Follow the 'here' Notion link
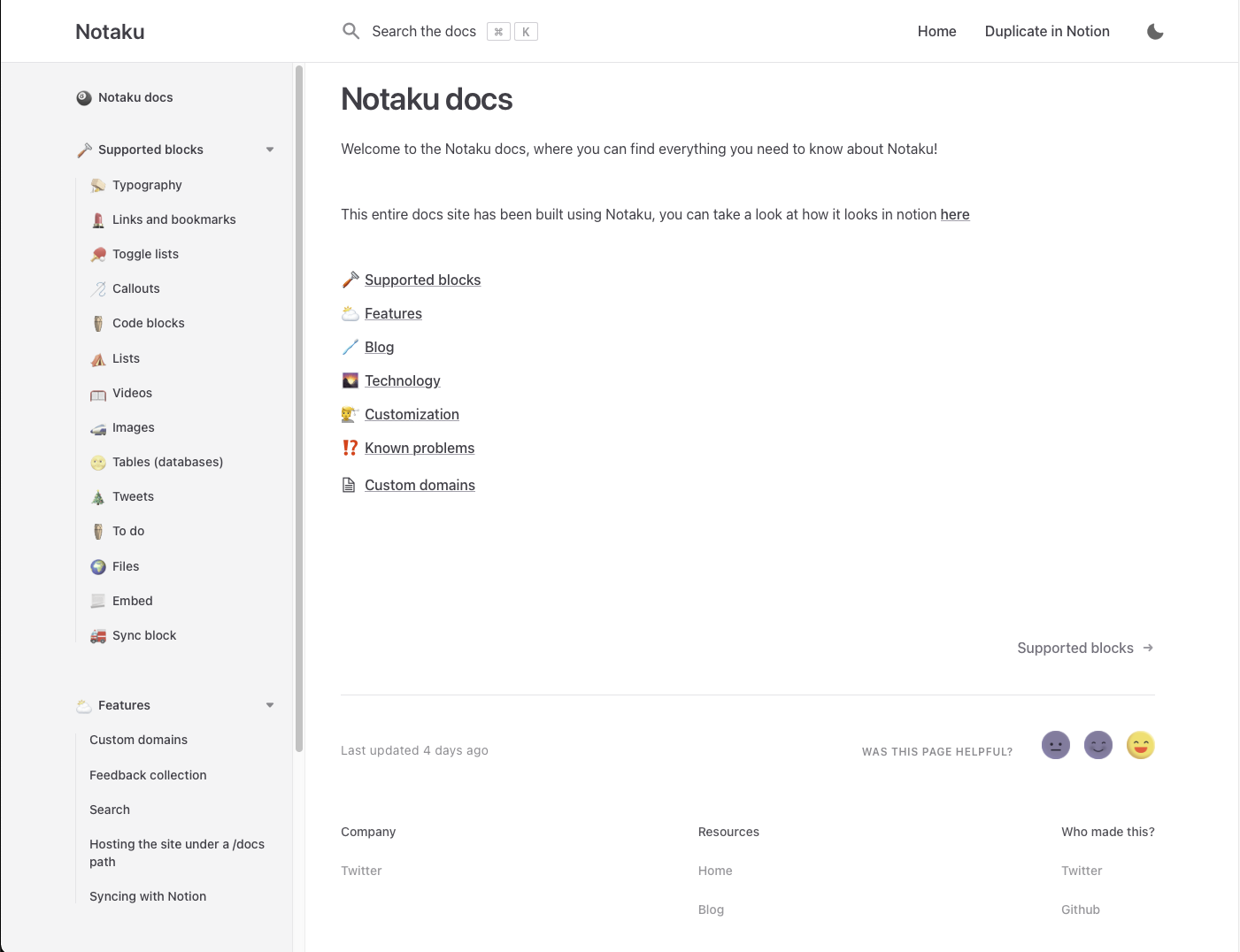The width and height of the screenshot is (1240, 952). click(955, 214)
